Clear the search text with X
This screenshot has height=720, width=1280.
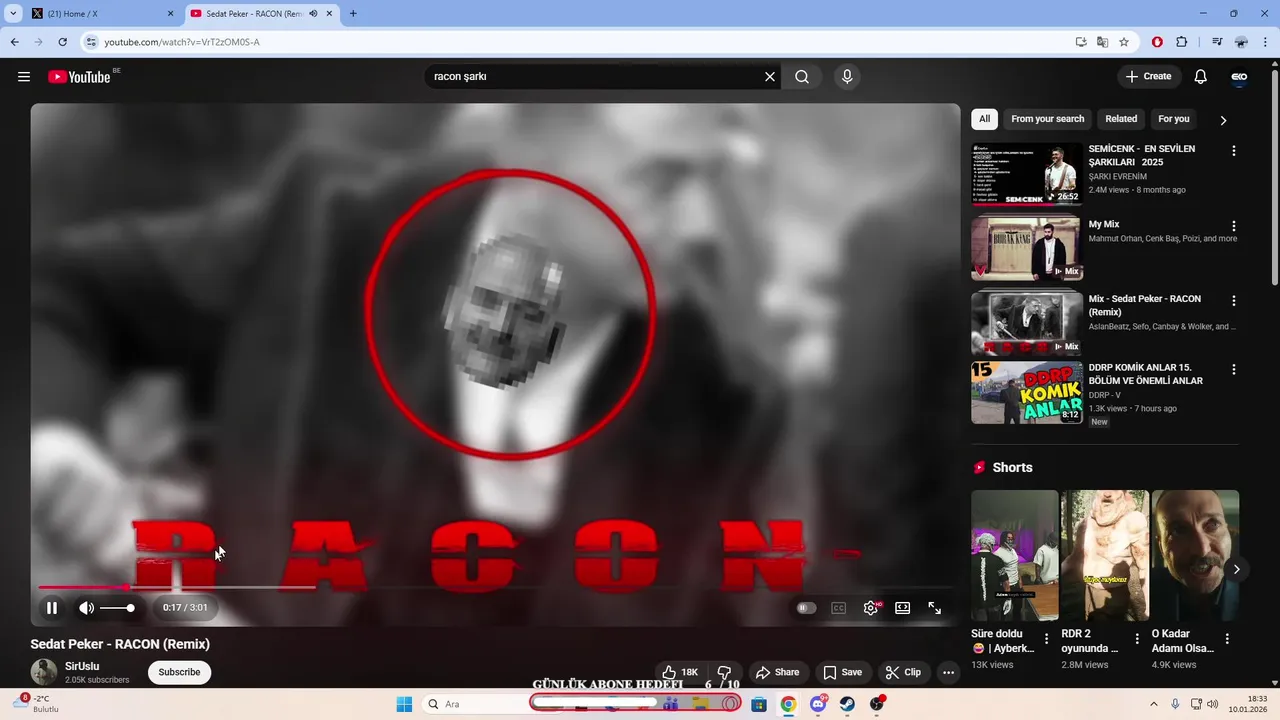click(770, 77)
